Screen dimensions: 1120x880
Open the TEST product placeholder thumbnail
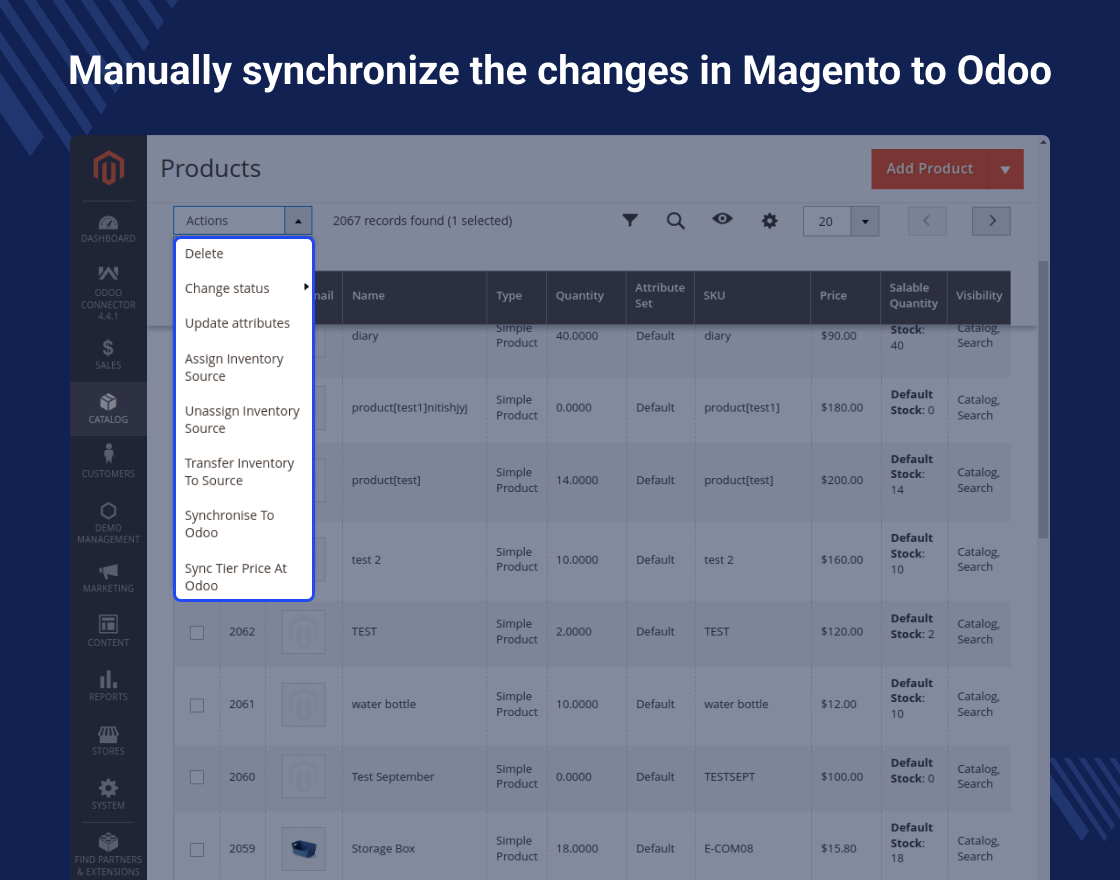point(304,631)
